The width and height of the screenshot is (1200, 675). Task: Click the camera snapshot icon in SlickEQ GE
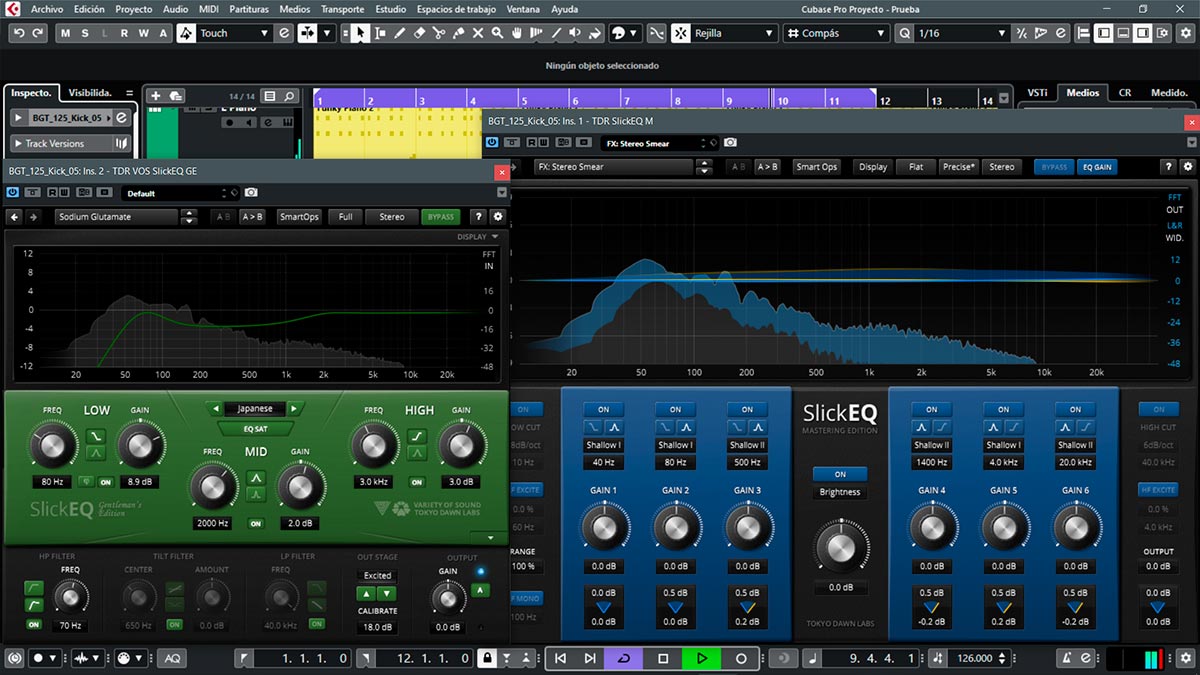click(x=251, y=193)
